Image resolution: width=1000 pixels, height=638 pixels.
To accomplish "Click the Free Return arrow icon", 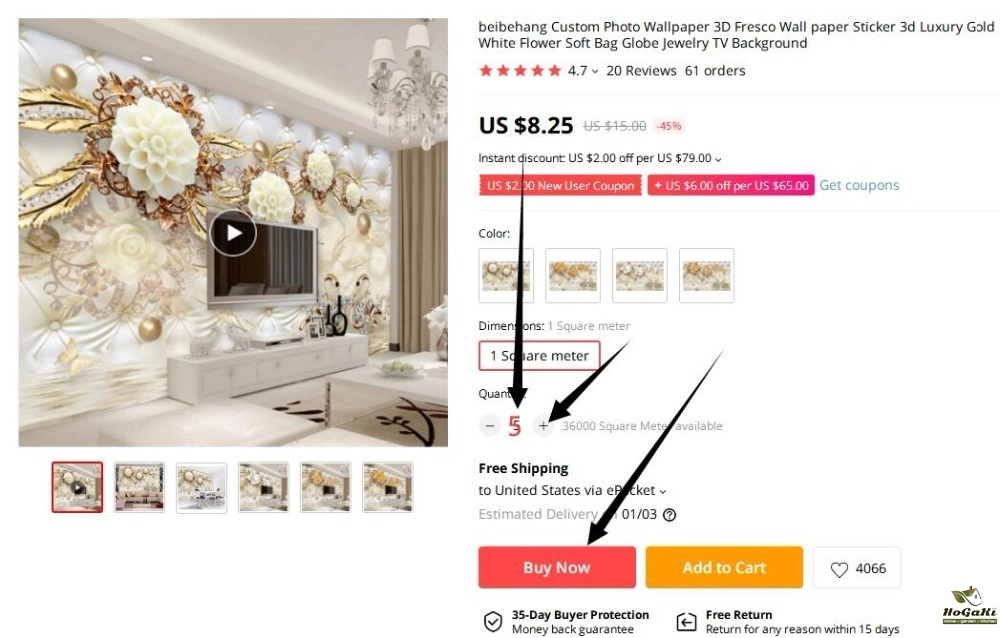I will [x=686, y=621].
